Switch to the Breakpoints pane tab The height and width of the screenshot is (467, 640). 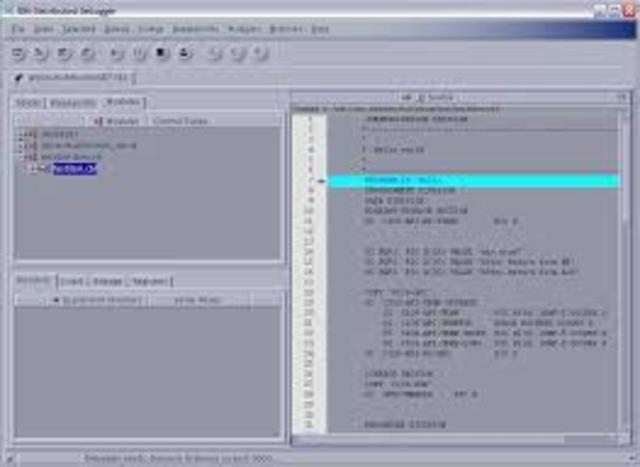pyautogui.click(x=72, y=103)
